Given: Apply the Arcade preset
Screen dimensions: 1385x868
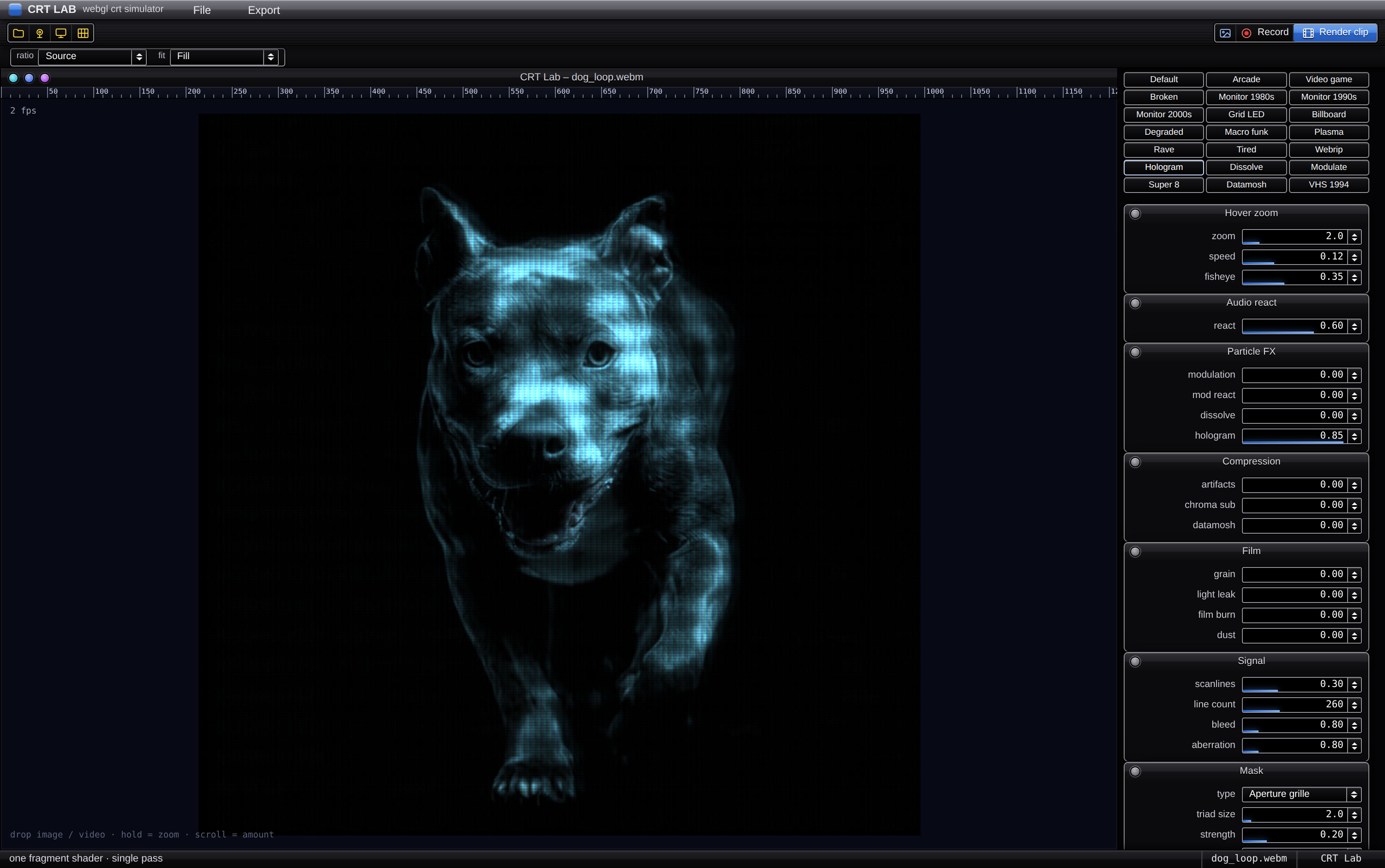Looking at the screenshot, I should [1246, 79].
